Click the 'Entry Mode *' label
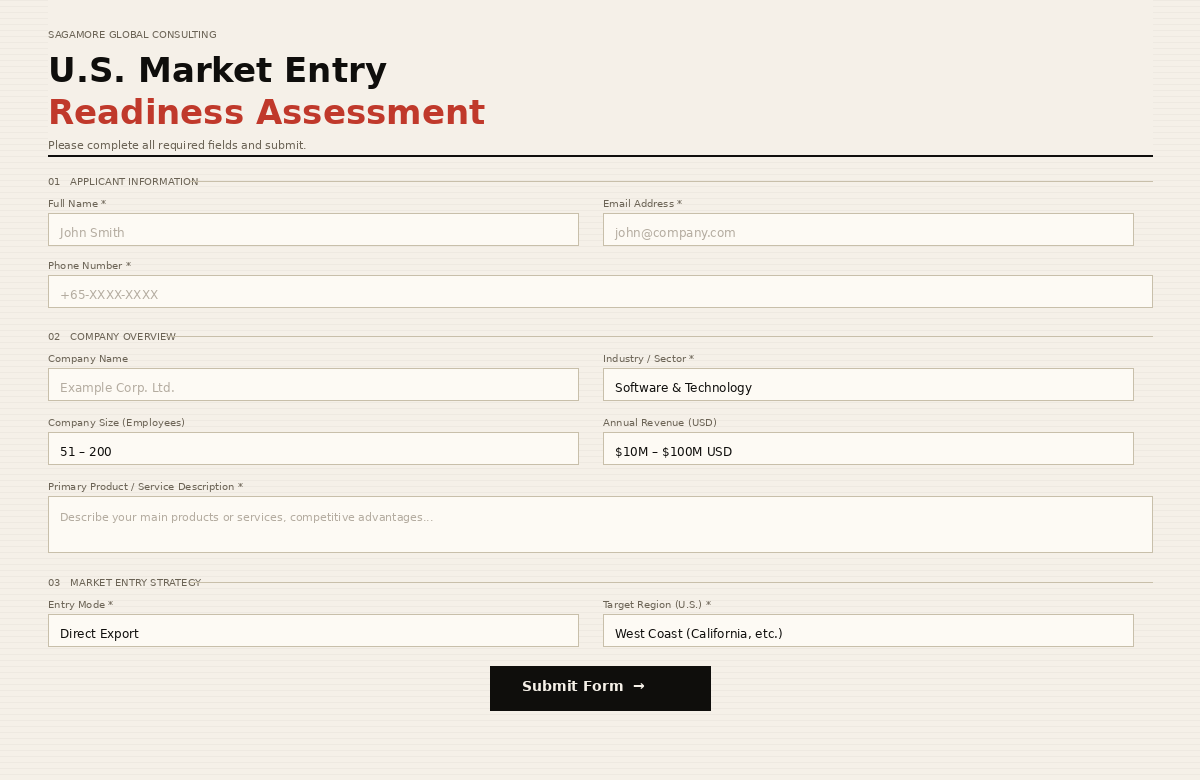The width and height of the screenshot is (1200, 780). [x=80, y=605]
